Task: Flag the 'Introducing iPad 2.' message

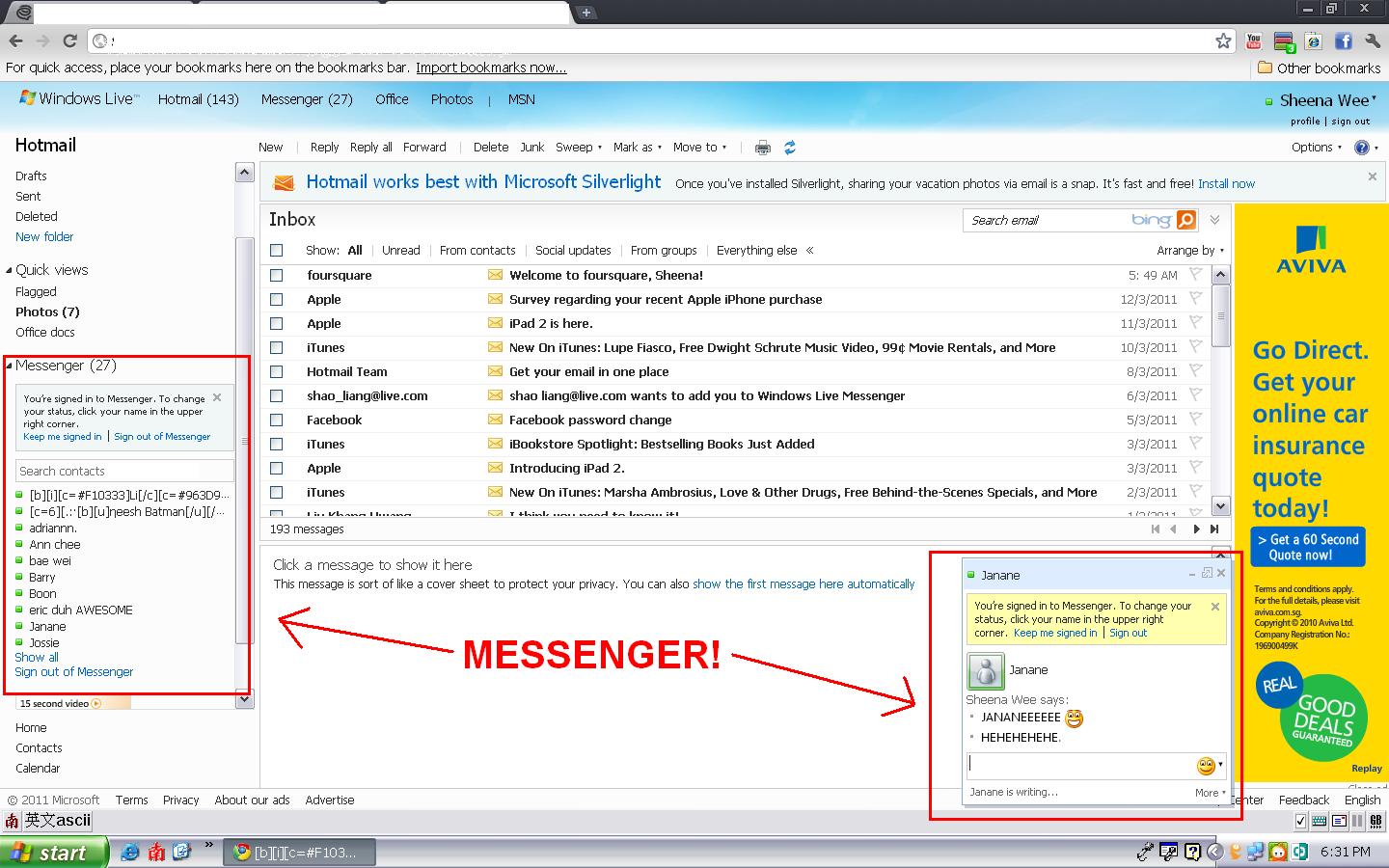Action: tap(1196, 467)
